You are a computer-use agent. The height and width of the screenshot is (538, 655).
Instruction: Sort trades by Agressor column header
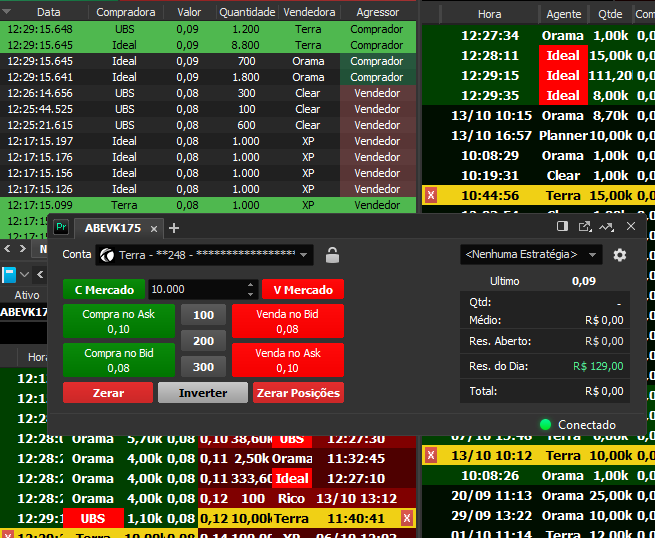(378, 12)
